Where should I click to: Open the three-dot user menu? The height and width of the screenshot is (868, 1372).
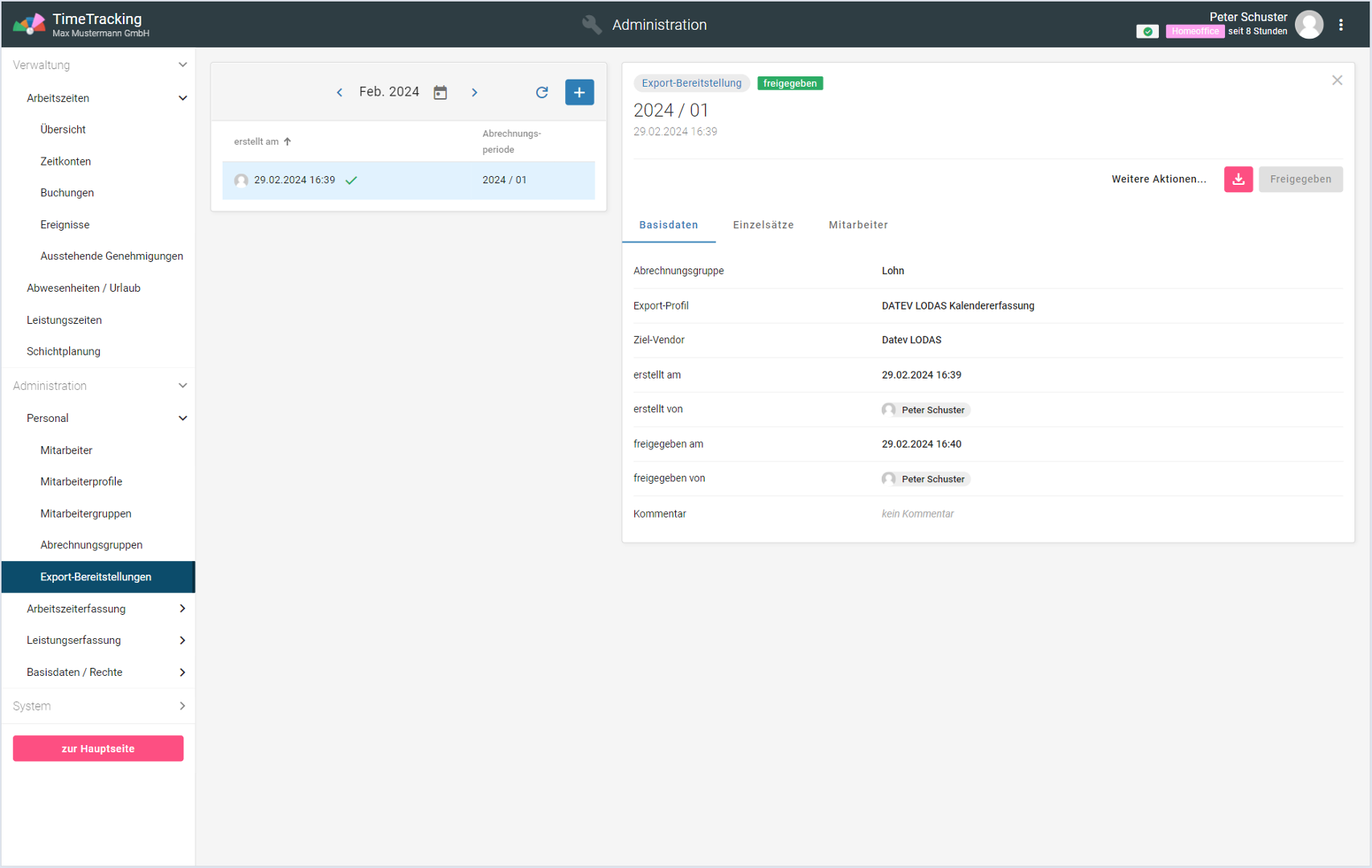coord(1341,25)
